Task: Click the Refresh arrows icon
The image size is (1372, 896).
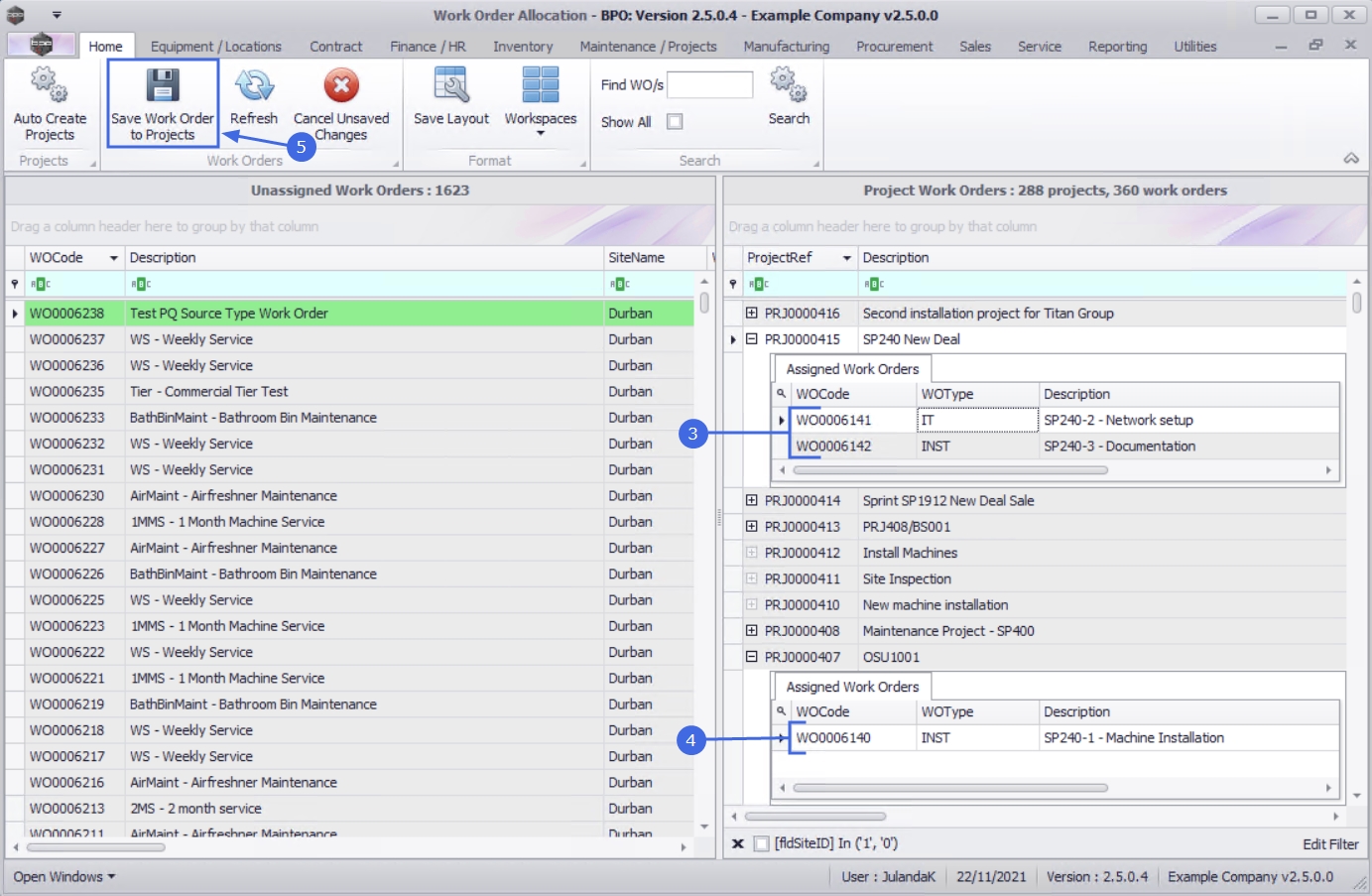Action: tap(254, 85)
